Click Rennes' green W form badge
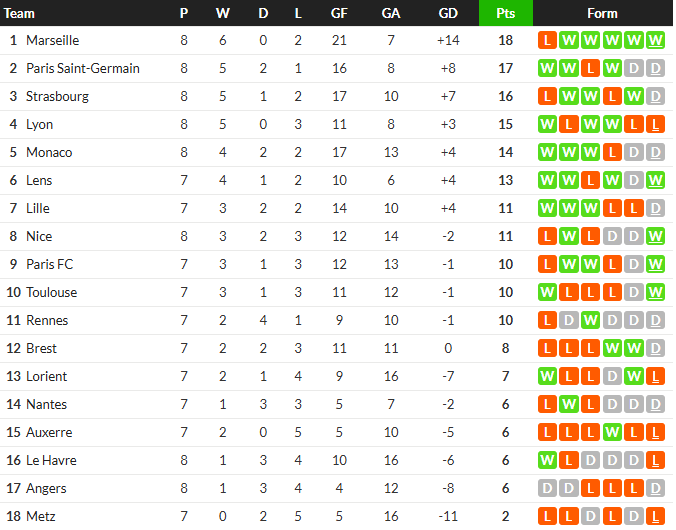The image size is (676, 530). [x=590, y=320]
